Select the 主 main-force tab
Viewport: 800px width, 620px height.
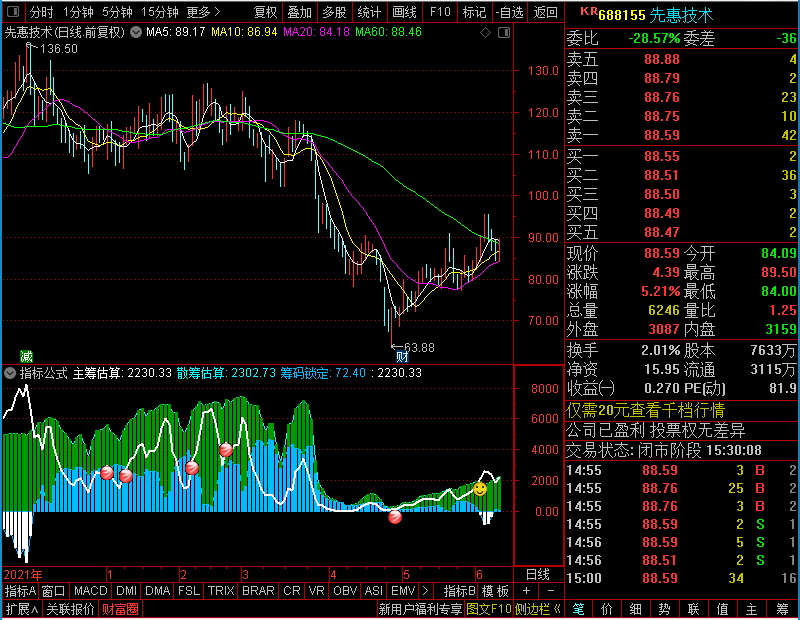[x=752, y=609]
